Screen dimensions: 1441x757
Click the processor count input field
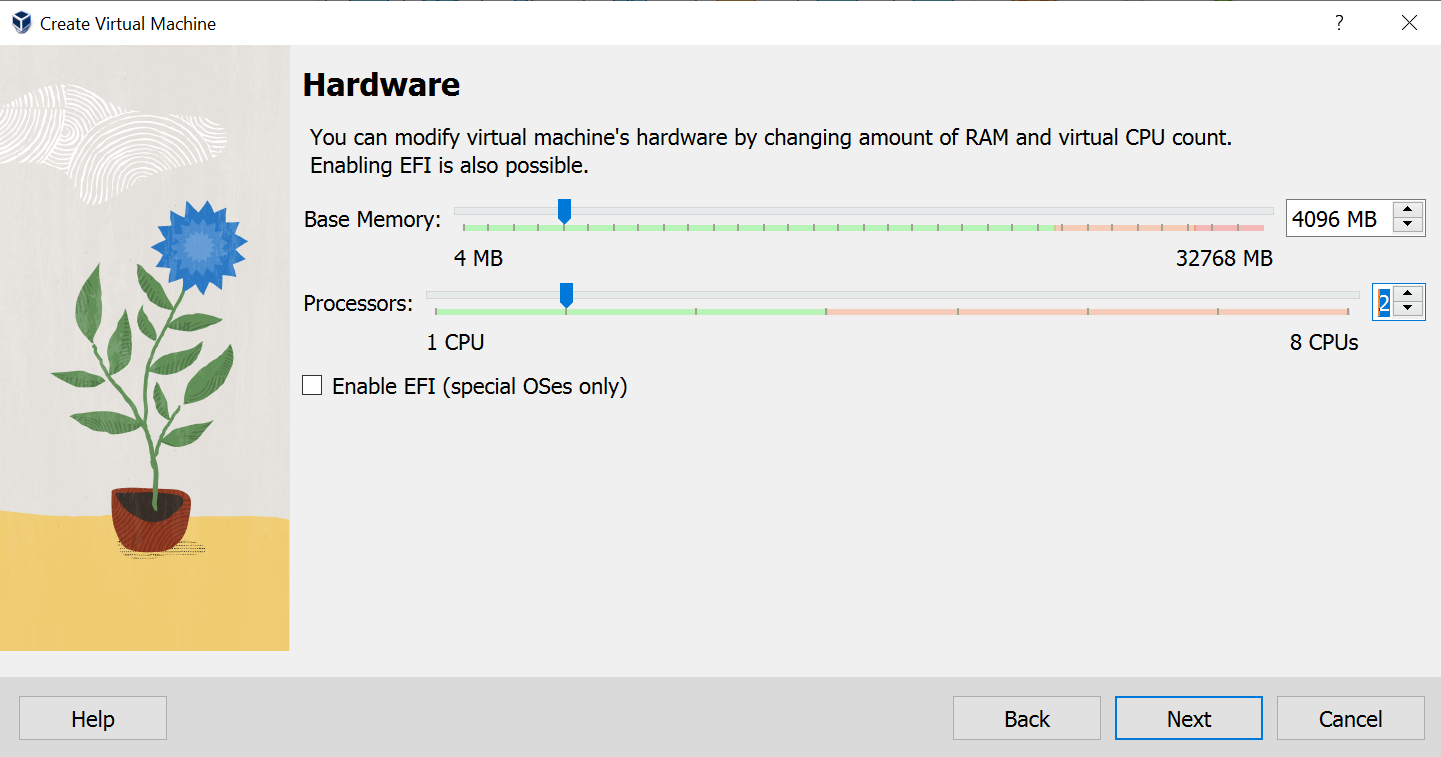pyautogui.click(x=1383, y=302)
